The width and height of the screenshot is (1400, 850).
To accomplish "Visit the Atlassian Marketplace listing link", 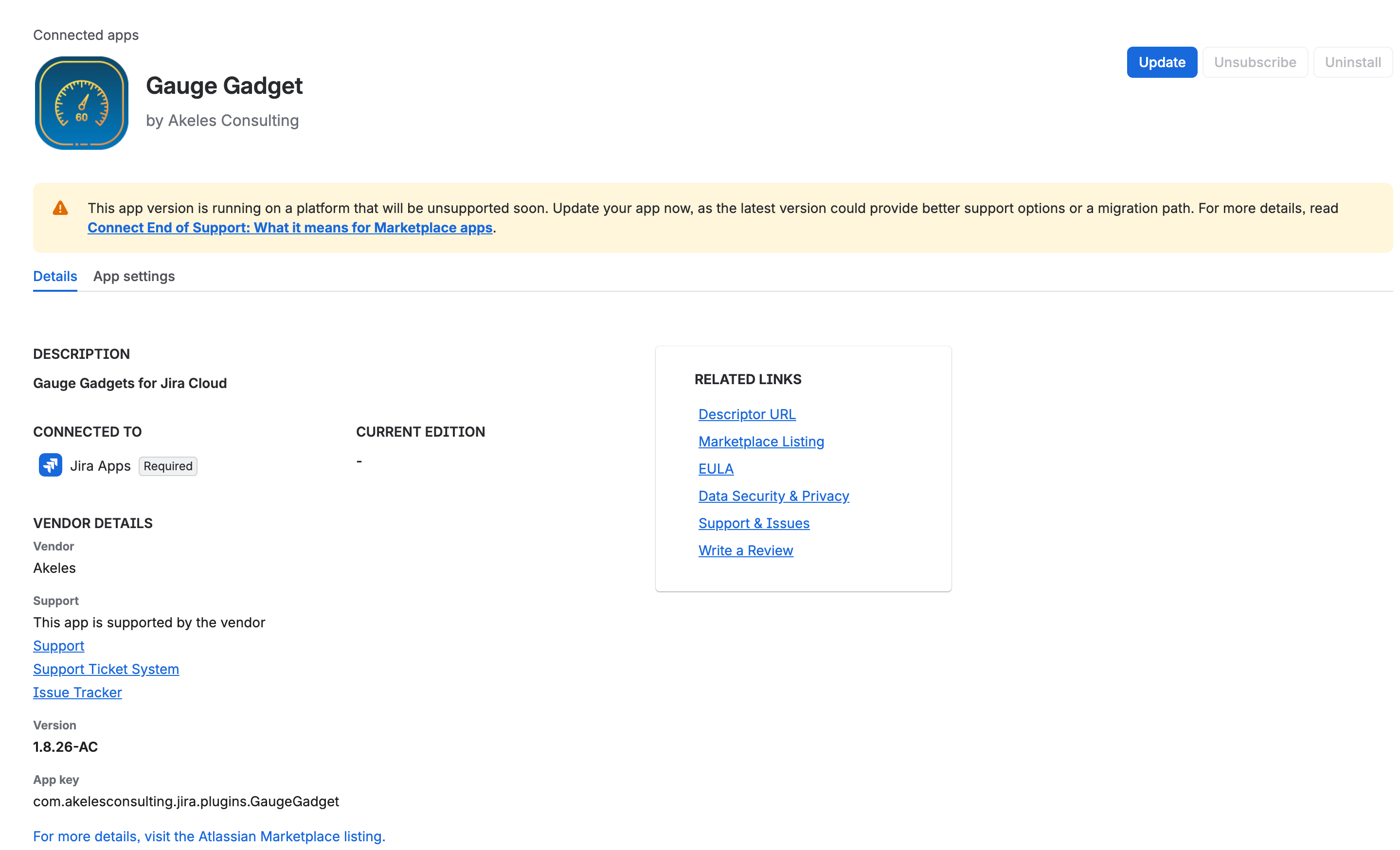I will [209, 836].
